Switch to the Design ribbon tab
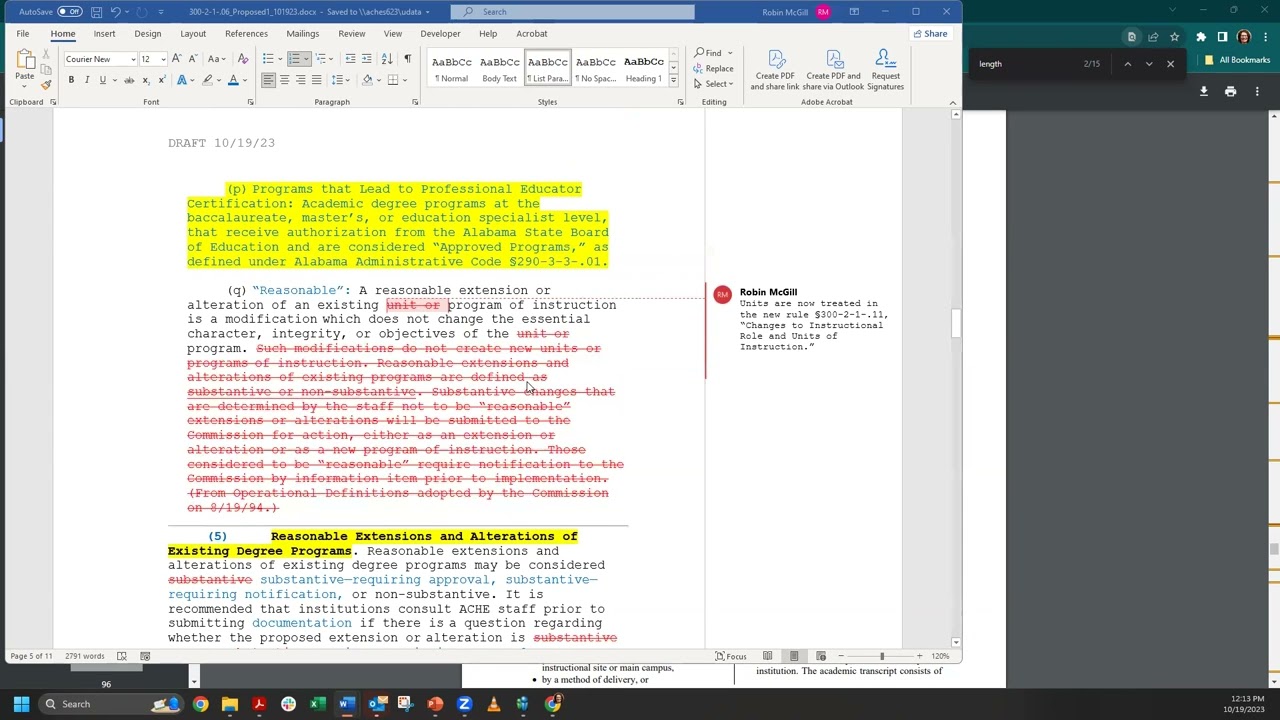Image resolution: width=1280 pixels, height=720 pixels. click(x=147, y=34)
